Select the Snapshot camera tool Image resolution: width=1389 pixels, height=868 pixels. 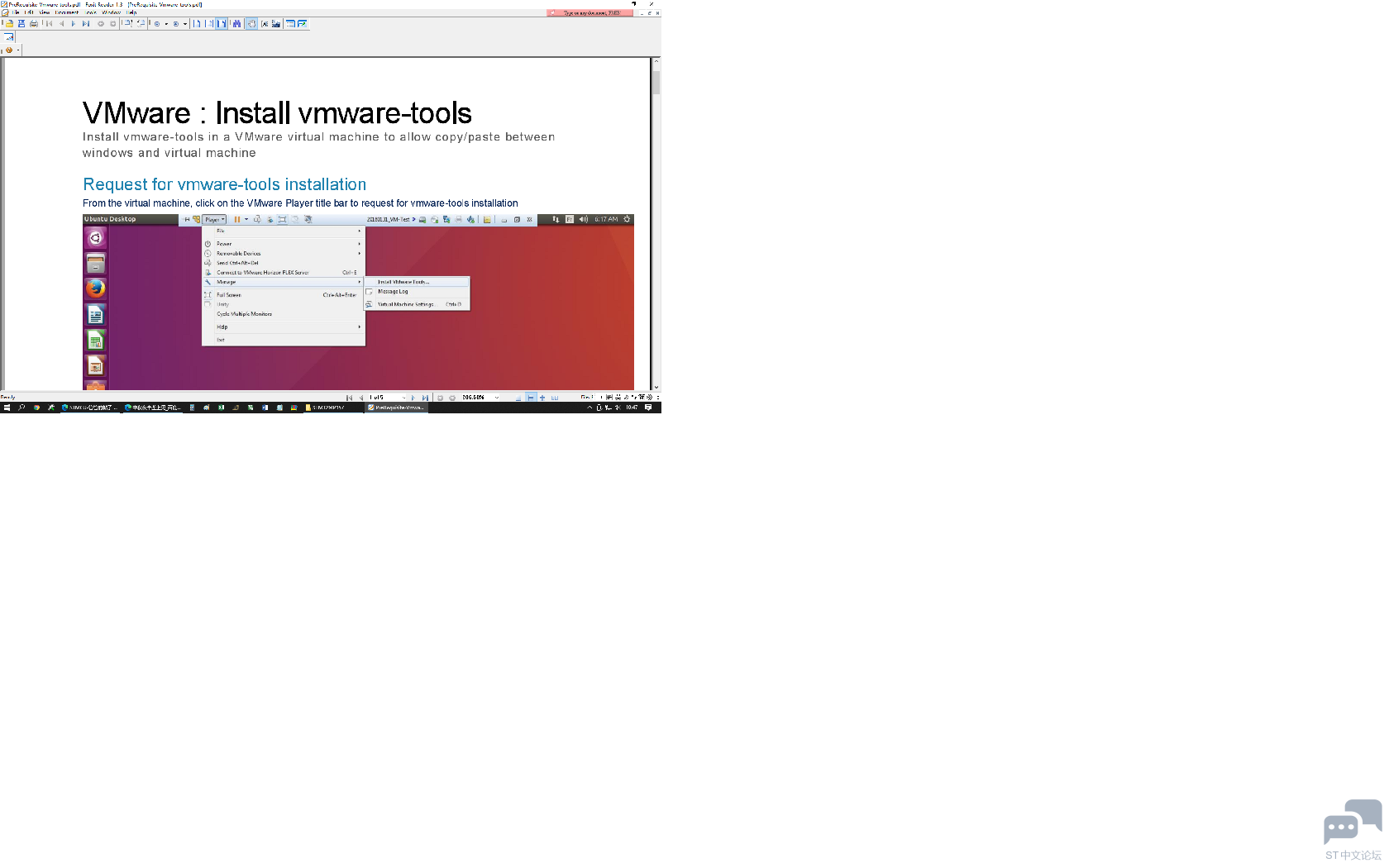pyautogui.click(x=276, y=24)
